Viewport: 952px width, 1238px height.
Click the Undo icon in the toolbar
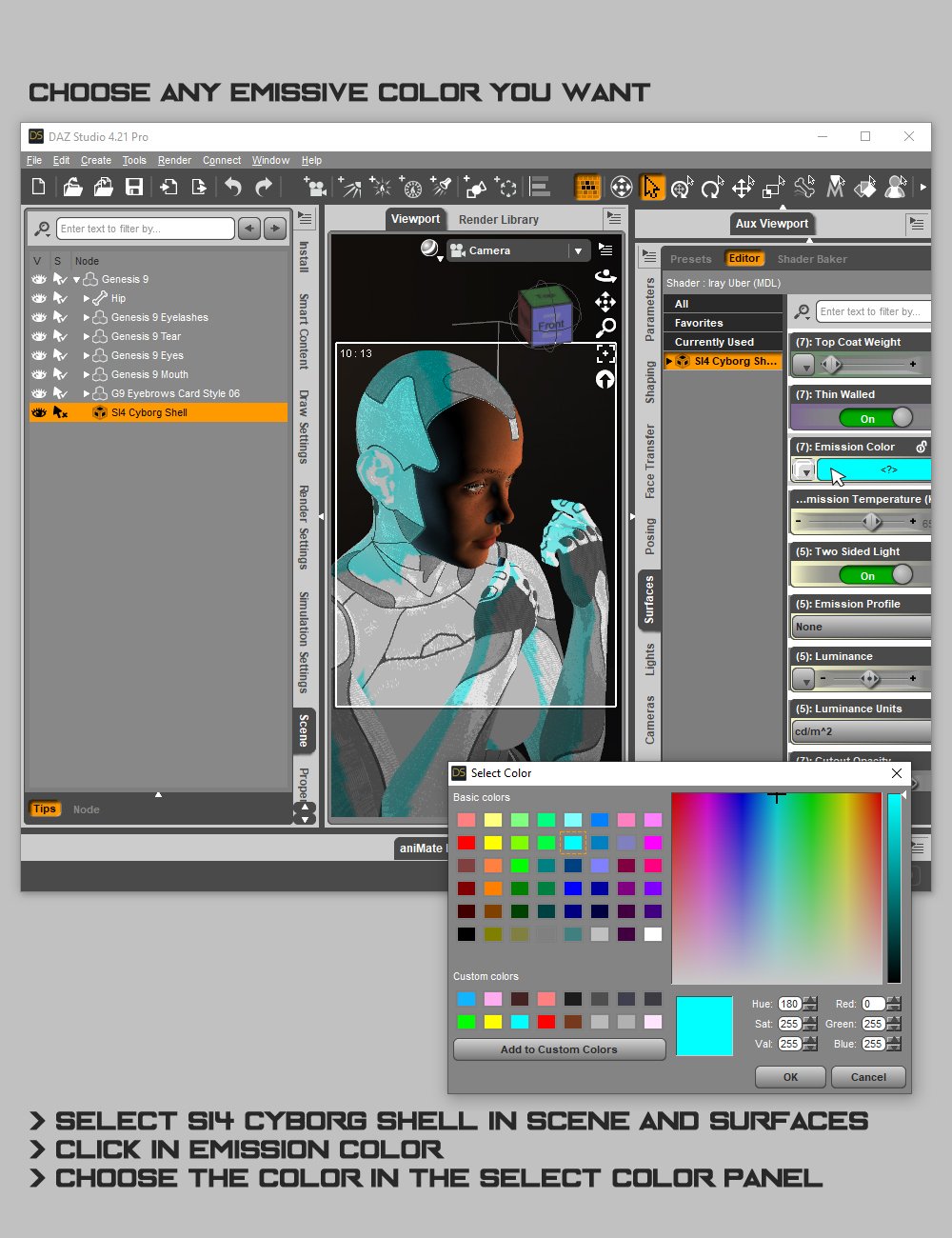point(232,188)
